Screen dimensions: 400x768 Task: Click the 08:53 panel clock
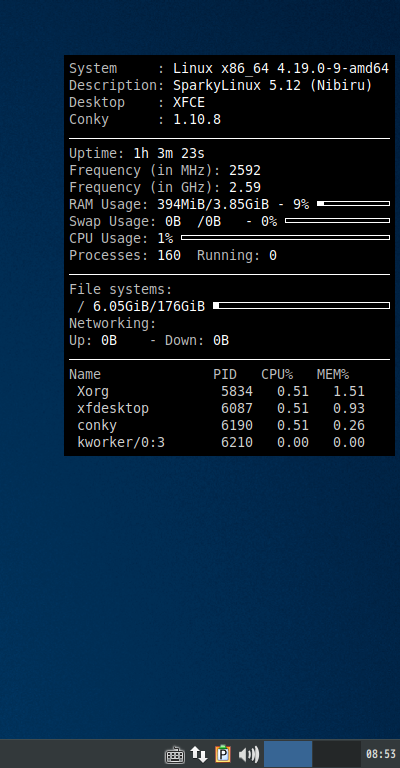coord(380,754)
